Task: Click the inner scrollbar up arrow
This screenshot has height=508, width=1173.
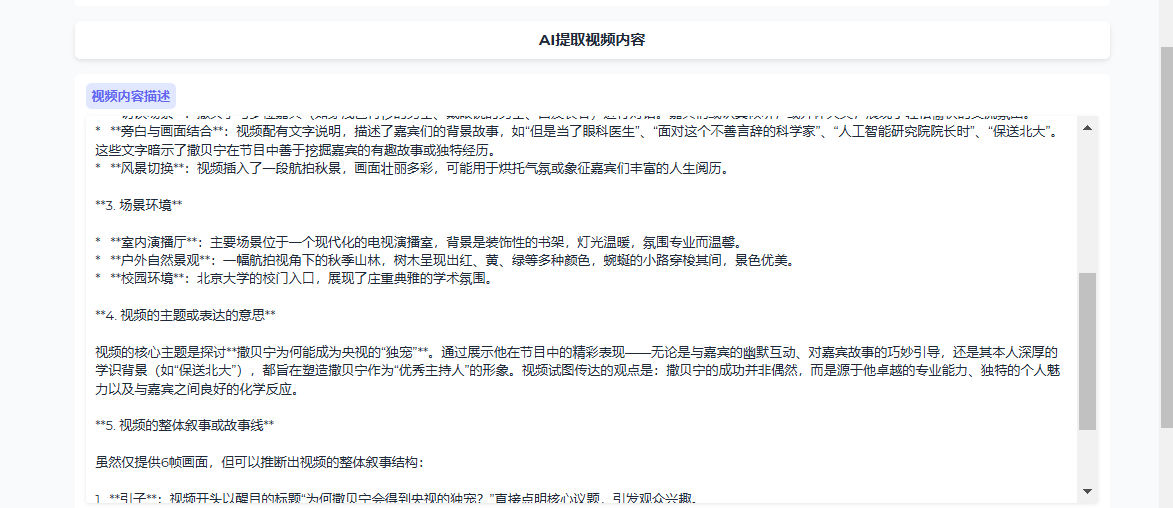Action: click(x=1087, y=127)
